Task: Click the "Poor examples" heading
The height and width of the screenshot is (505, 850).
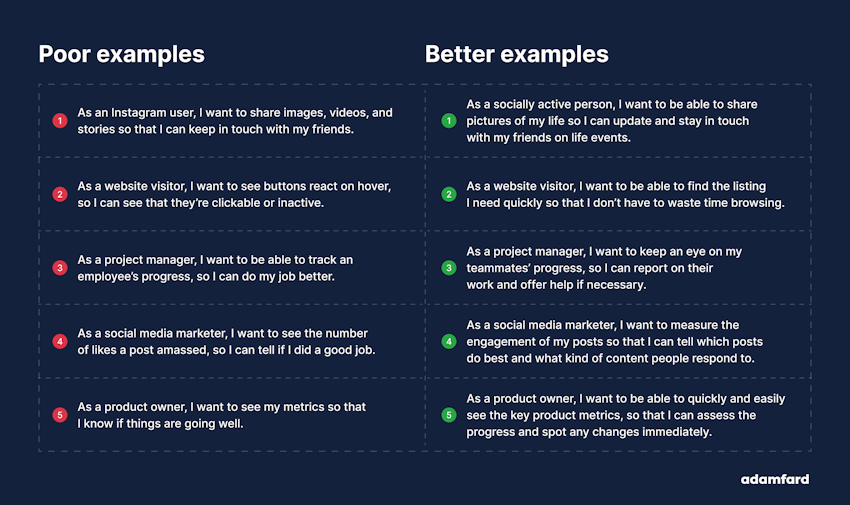Action: coord(121,54)
